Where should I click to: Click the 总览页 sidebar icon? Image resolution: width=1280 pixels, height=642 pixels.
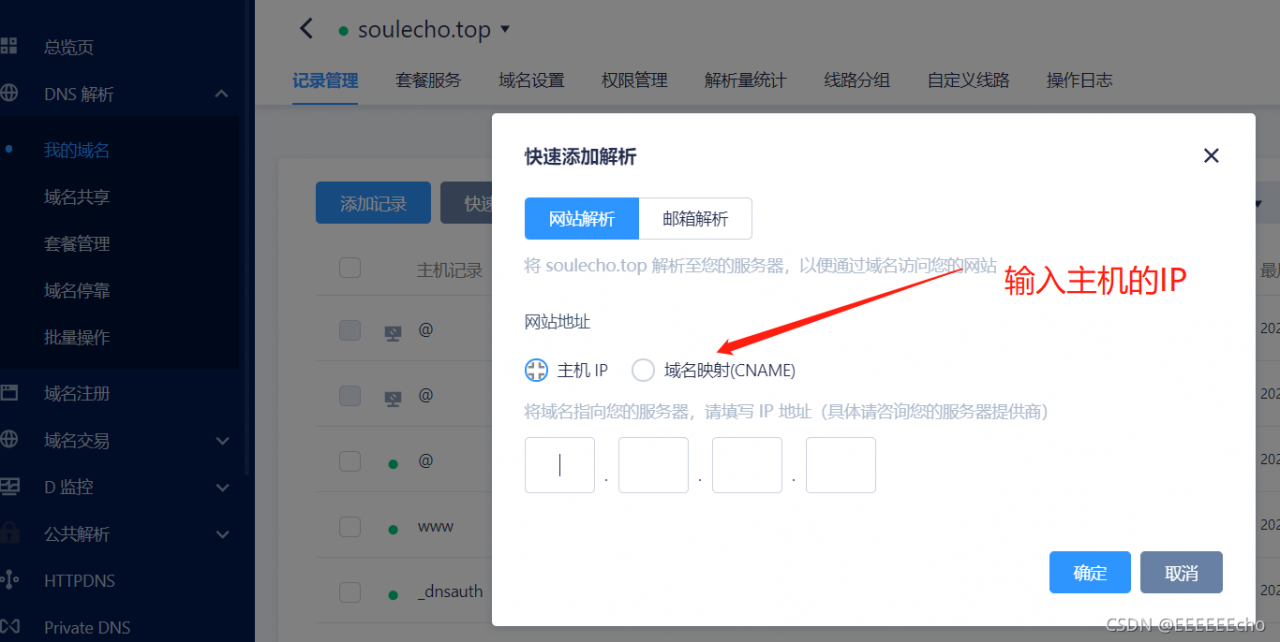coord(8,46)
